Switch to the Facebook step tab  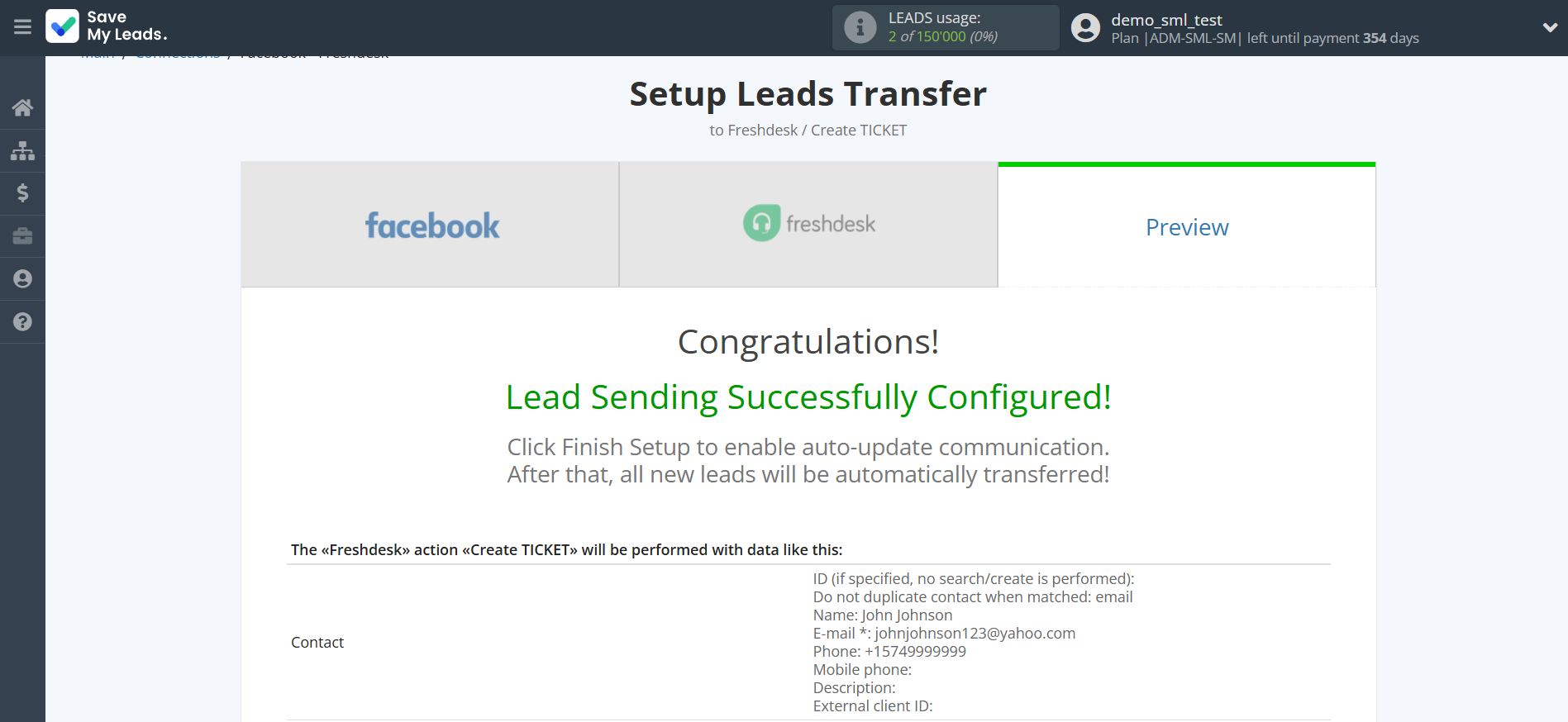(x=431, y=226)
